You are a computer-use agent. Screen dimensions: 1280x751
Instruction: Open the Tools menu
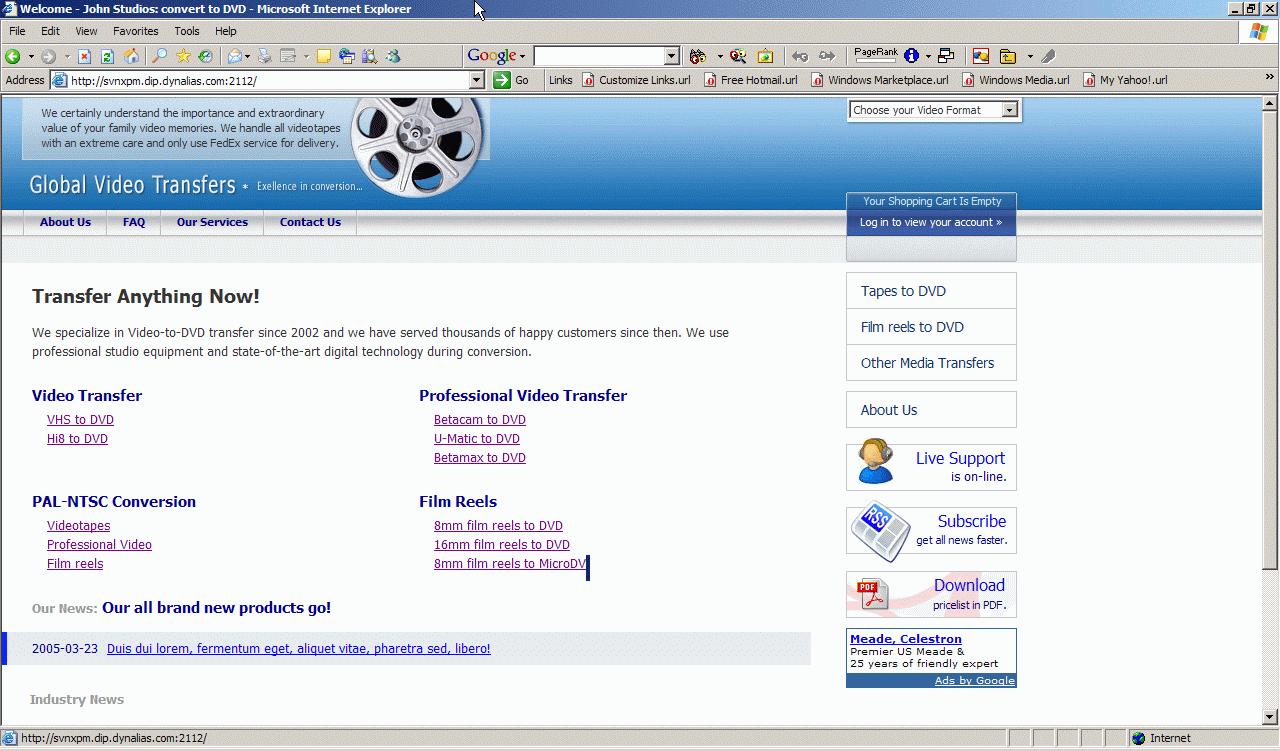(x=187, y=31)
